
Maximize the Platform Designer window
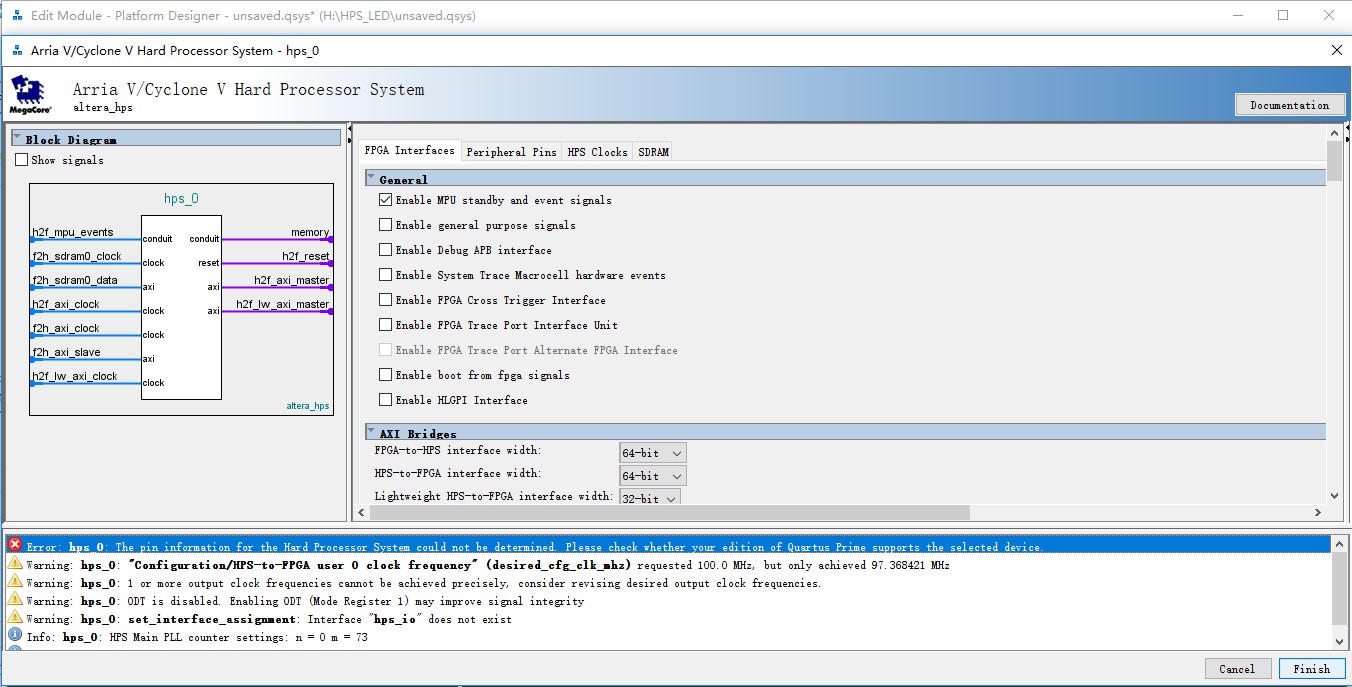1283,15
